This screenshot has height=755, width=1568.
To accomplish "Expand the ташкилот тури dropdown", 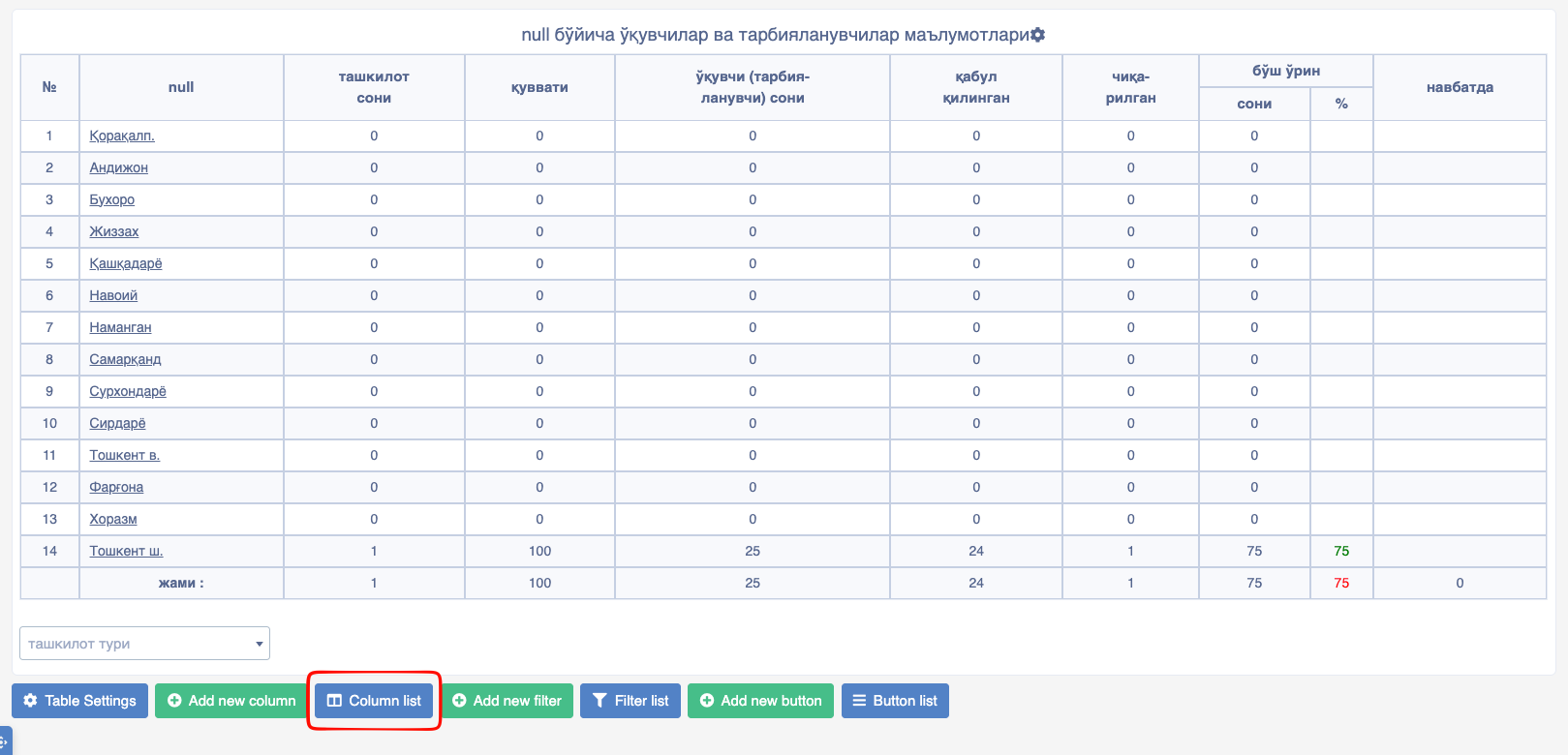I will pyautogui.click(x=144, y=644).
